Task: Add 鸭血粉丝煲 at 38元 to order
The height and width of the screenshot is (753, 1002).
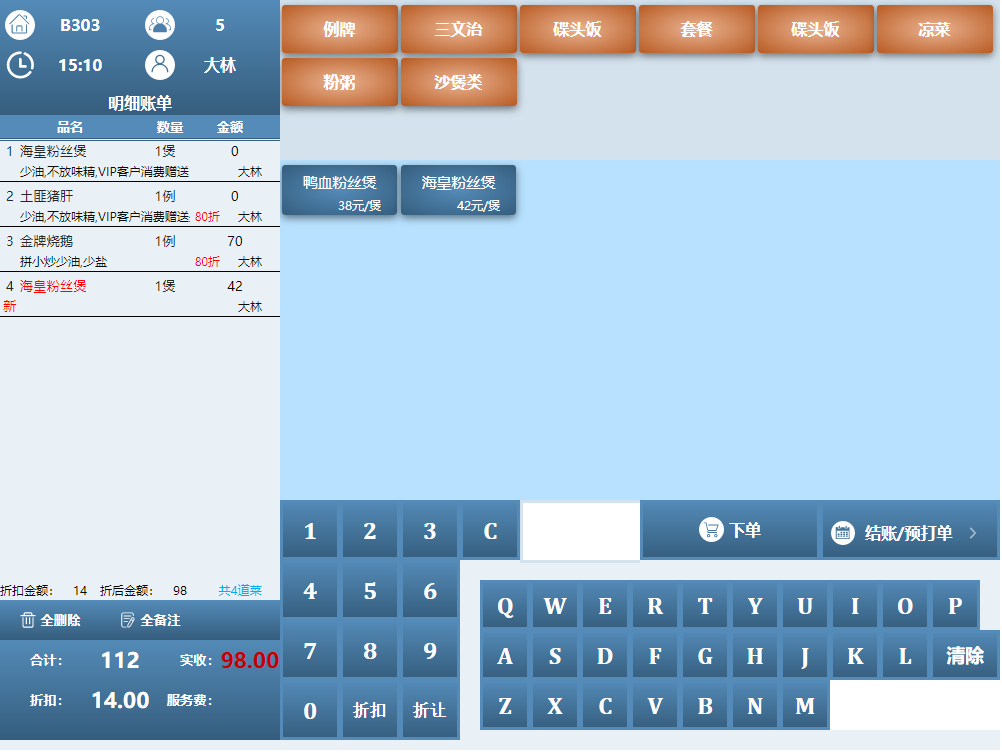Action: 339,191
